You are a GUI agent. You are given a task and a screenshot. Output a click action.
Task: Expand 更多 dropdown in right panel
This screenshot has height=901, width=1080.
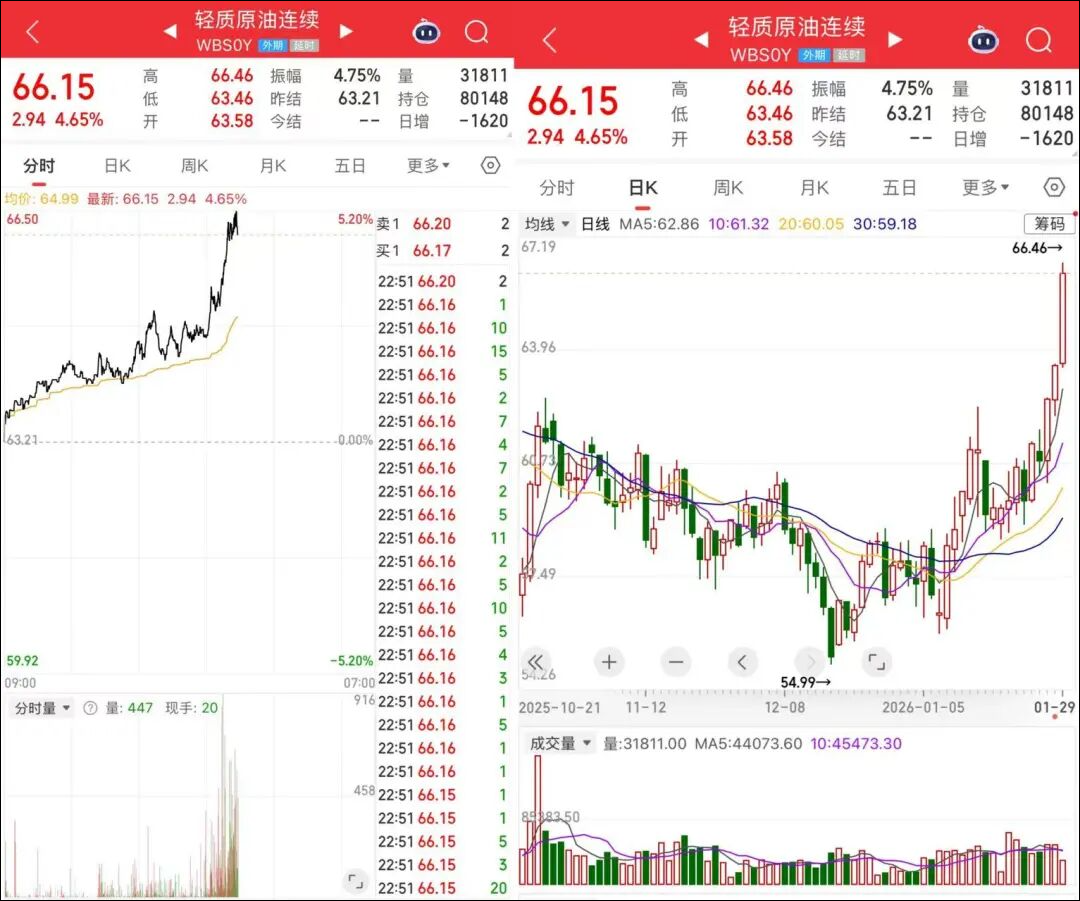(986, 187)
